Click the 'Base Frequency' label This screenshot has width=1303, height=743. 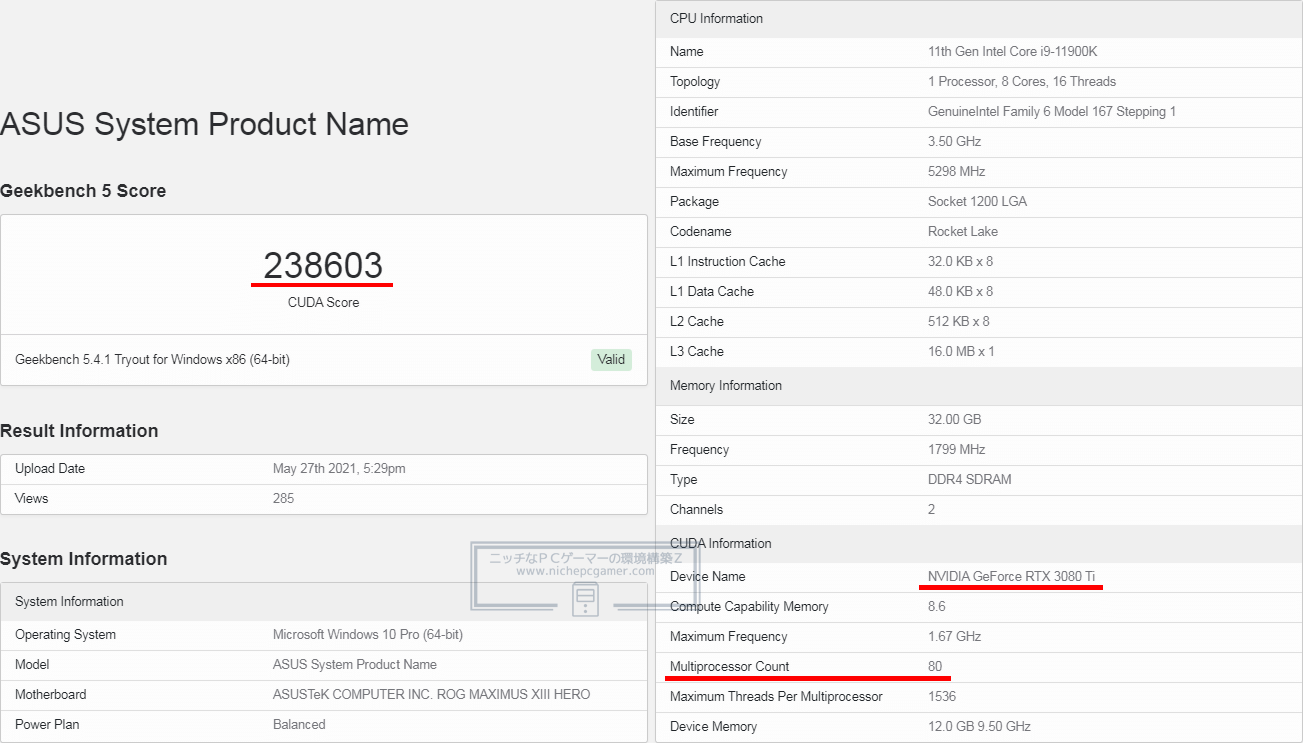pos(716,142)
